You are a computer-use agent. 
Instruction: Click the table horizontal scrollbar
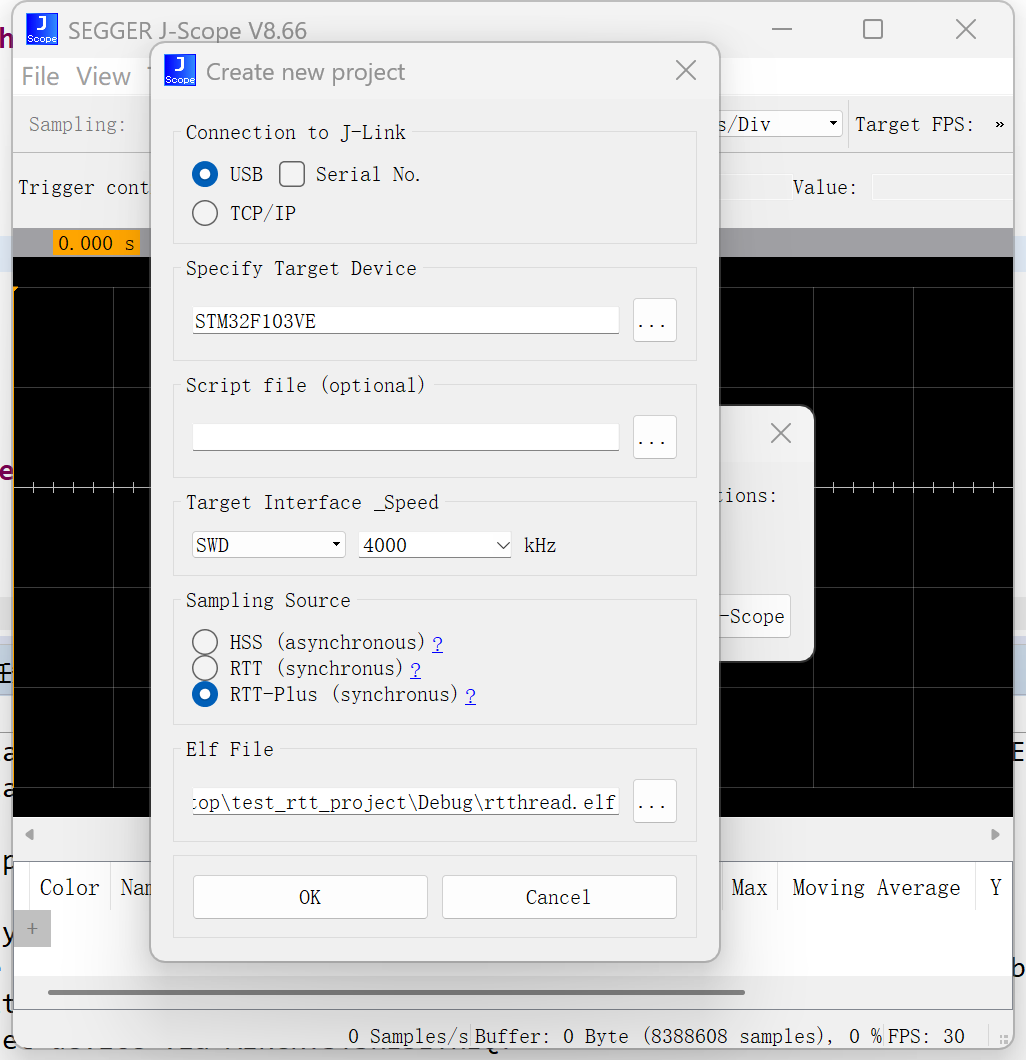(396, 992)
